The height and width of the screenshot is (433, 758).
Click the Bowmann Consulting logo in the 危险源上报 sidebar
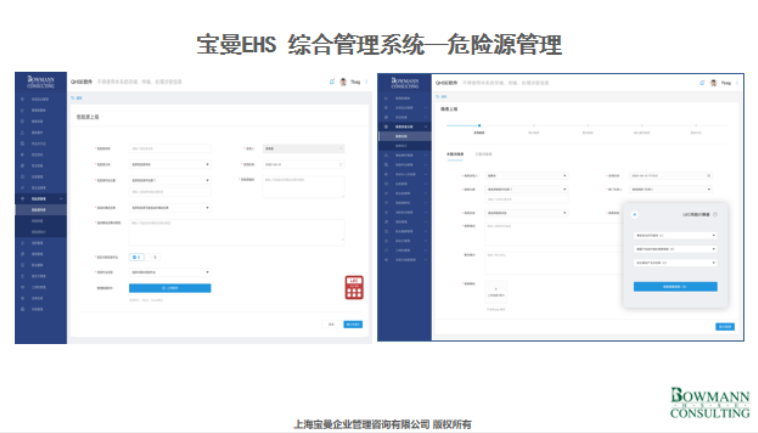(x=41, y=81)
